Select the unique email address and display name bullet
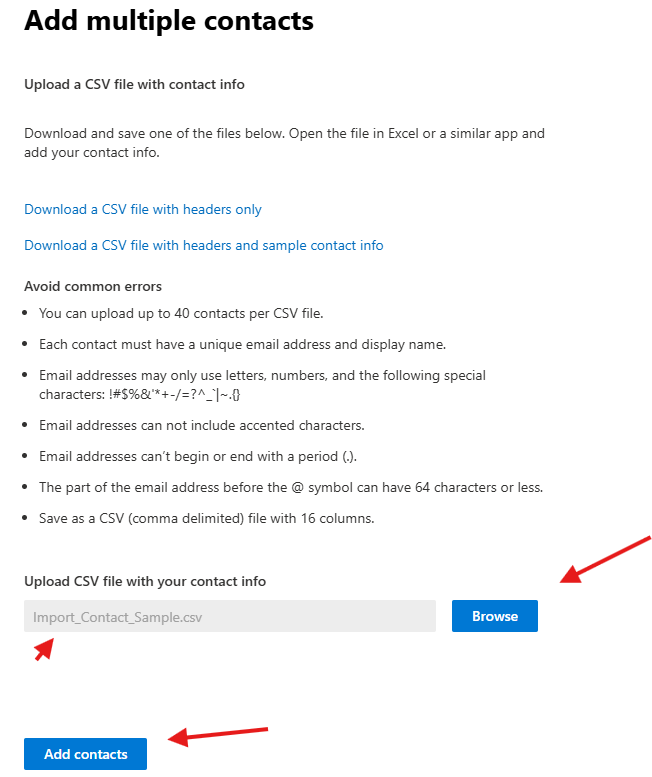652x777 pixels. click(242, 344)
